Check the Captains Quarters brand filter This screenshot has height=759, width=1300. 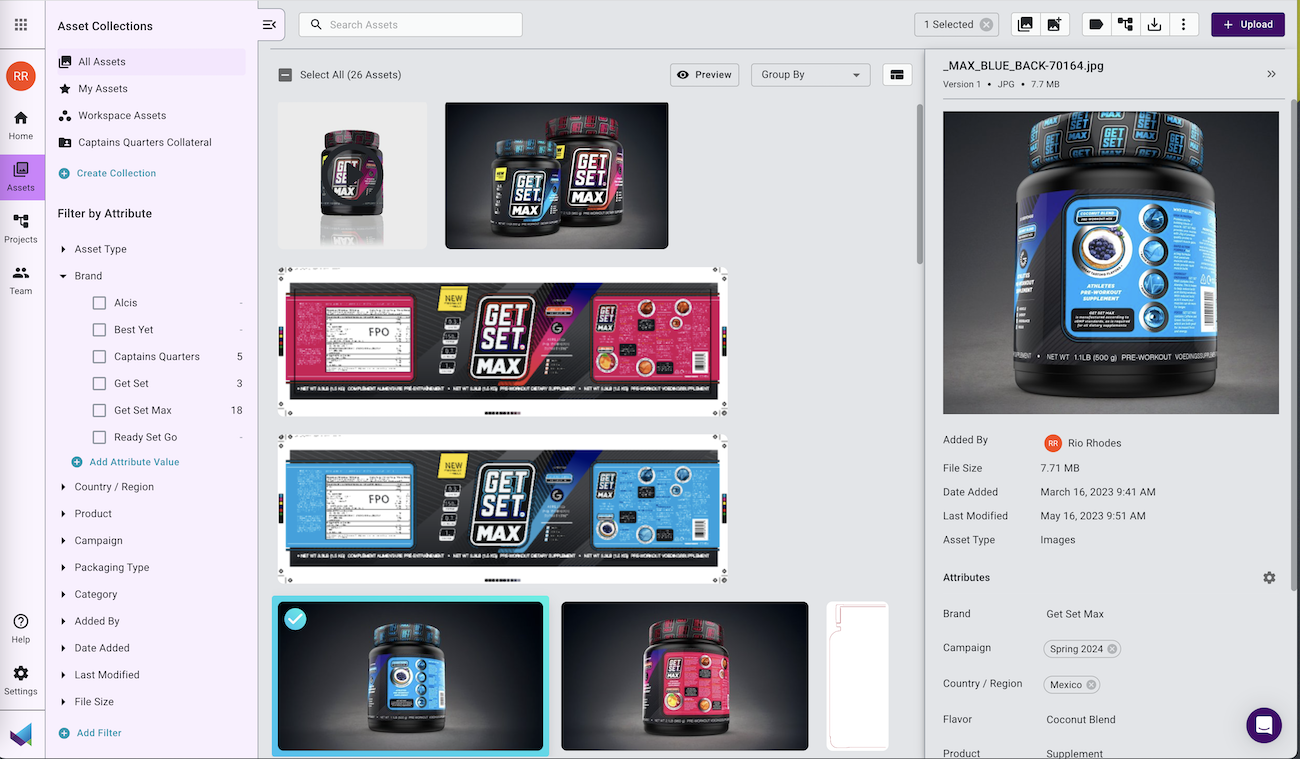point(99,357)
